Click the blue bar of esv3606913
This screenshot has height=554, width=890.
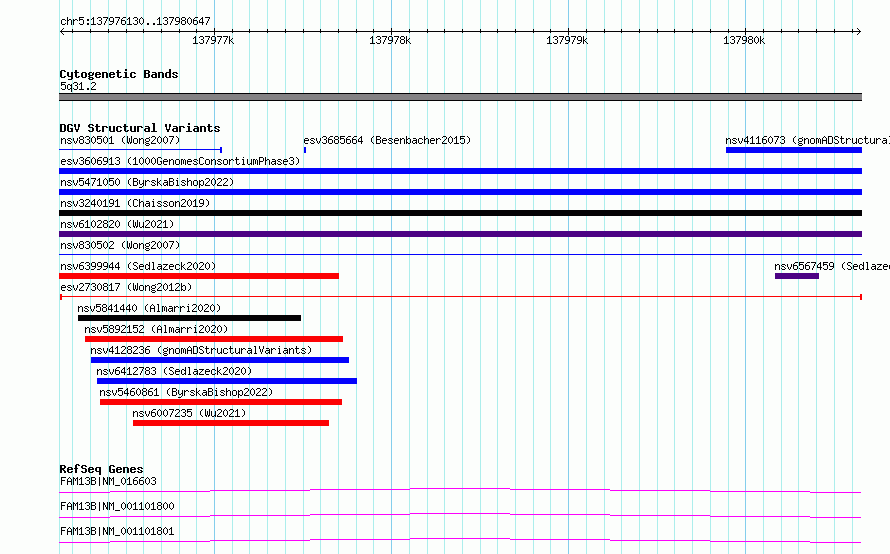[x=460, y=171]
